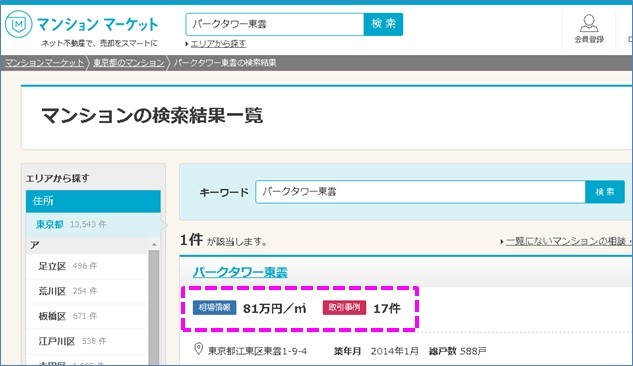Click the 検索 button beside the keyword field

605,192
